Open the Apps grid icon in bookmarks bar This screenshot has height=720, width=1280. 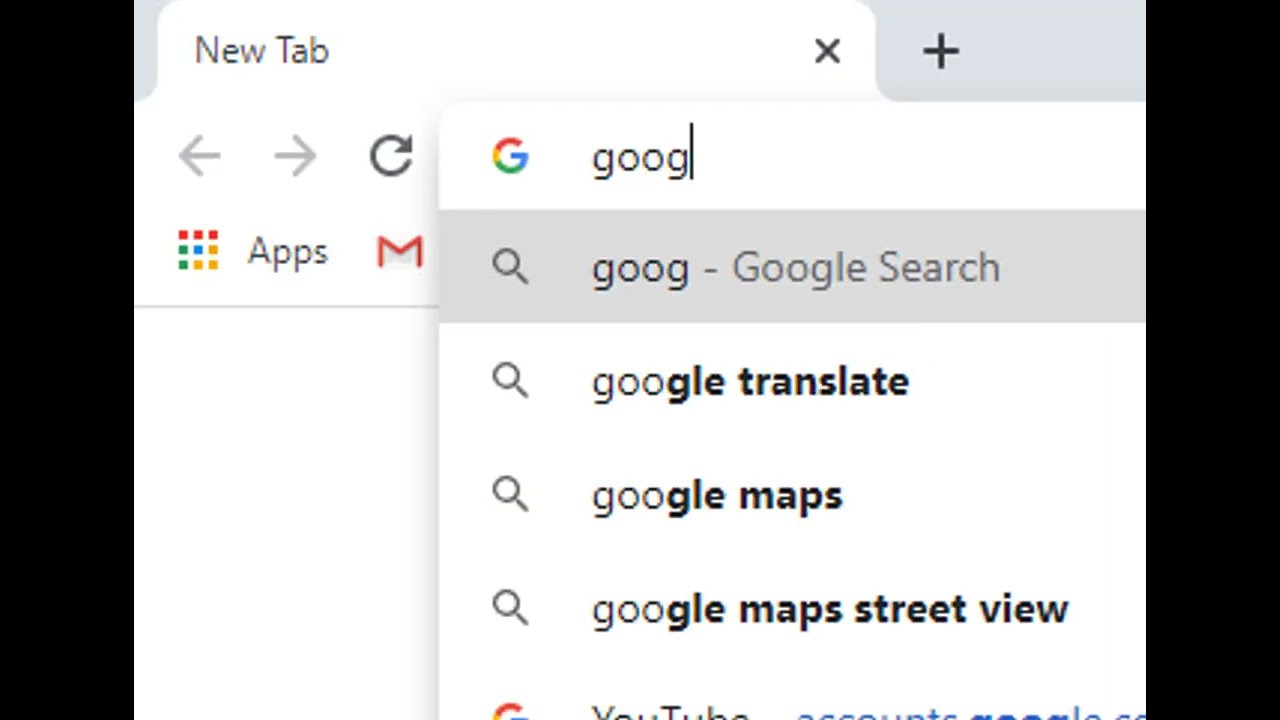click(x=198, y=251)
